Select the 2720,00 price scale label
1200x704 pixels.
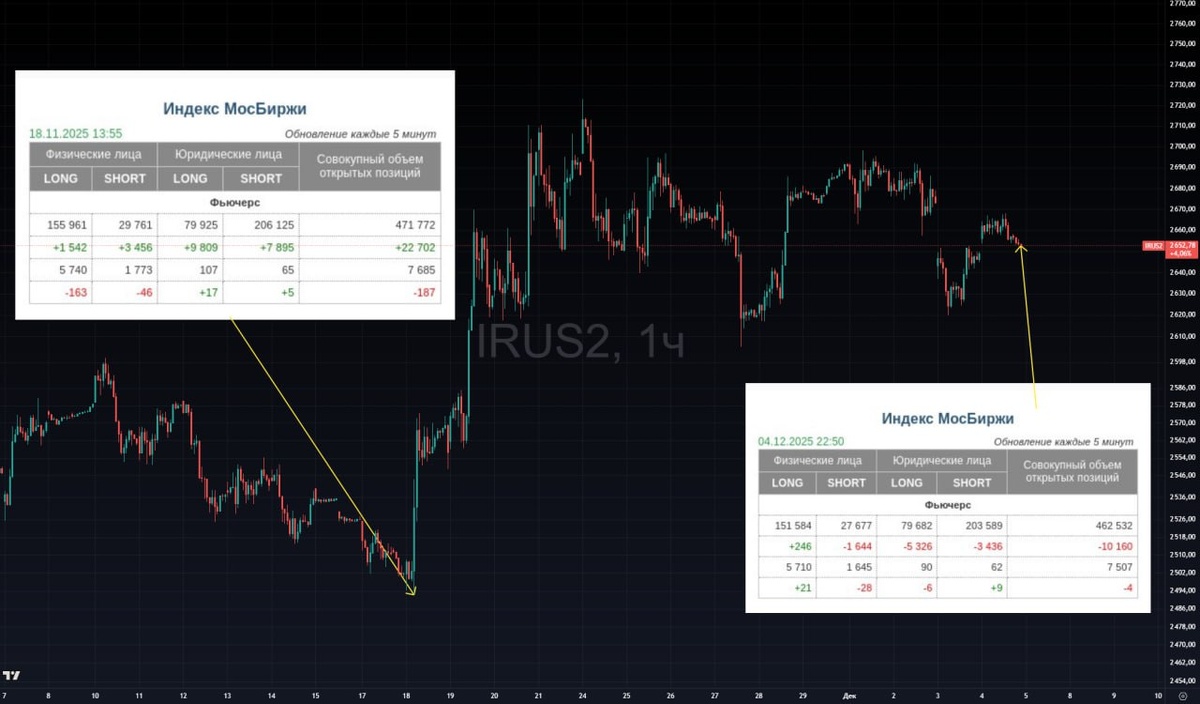pos(1181,105)
